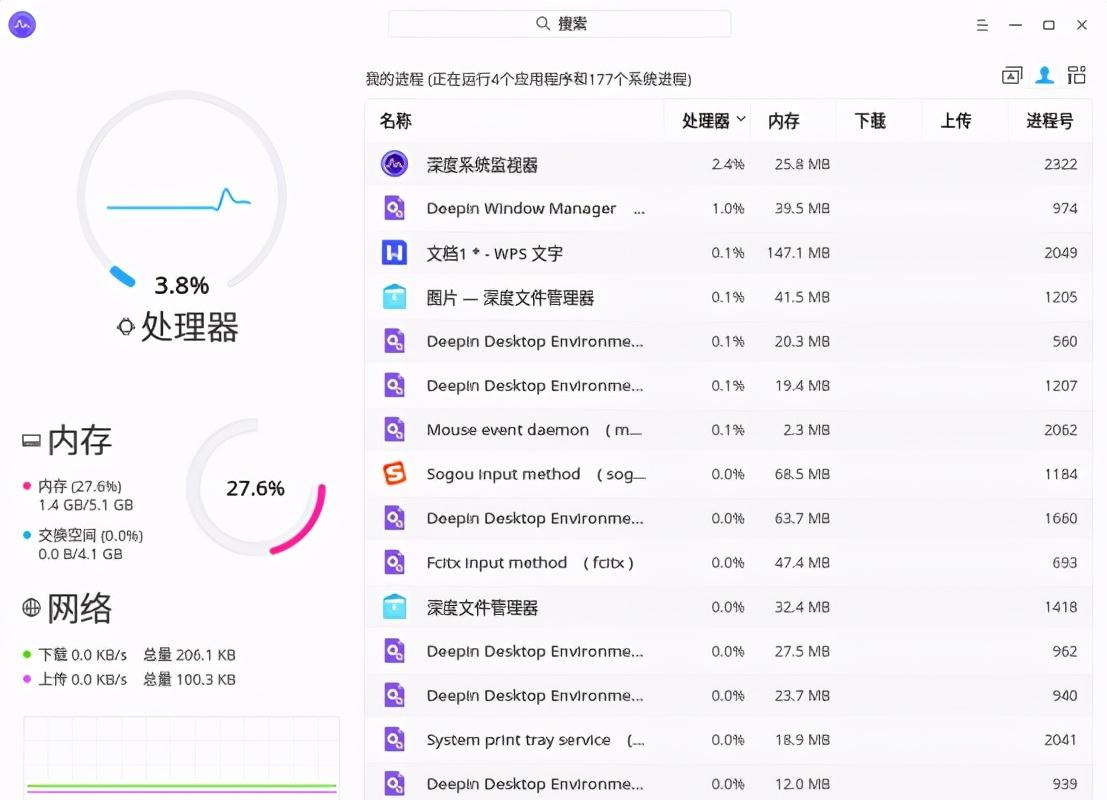This screenshot has height=800, width=1107.
Task: Click the processor chip icon
Action: click(x=126, y=327)
